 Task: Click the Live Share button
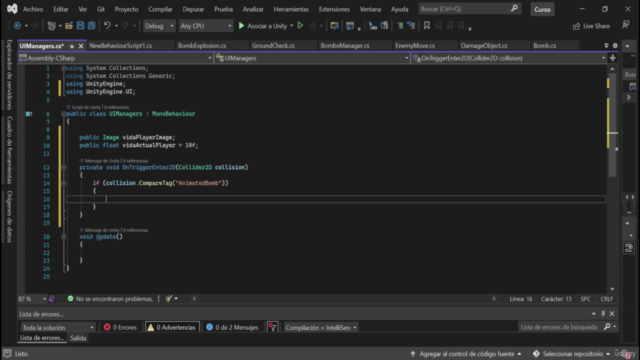pos(591,26)
